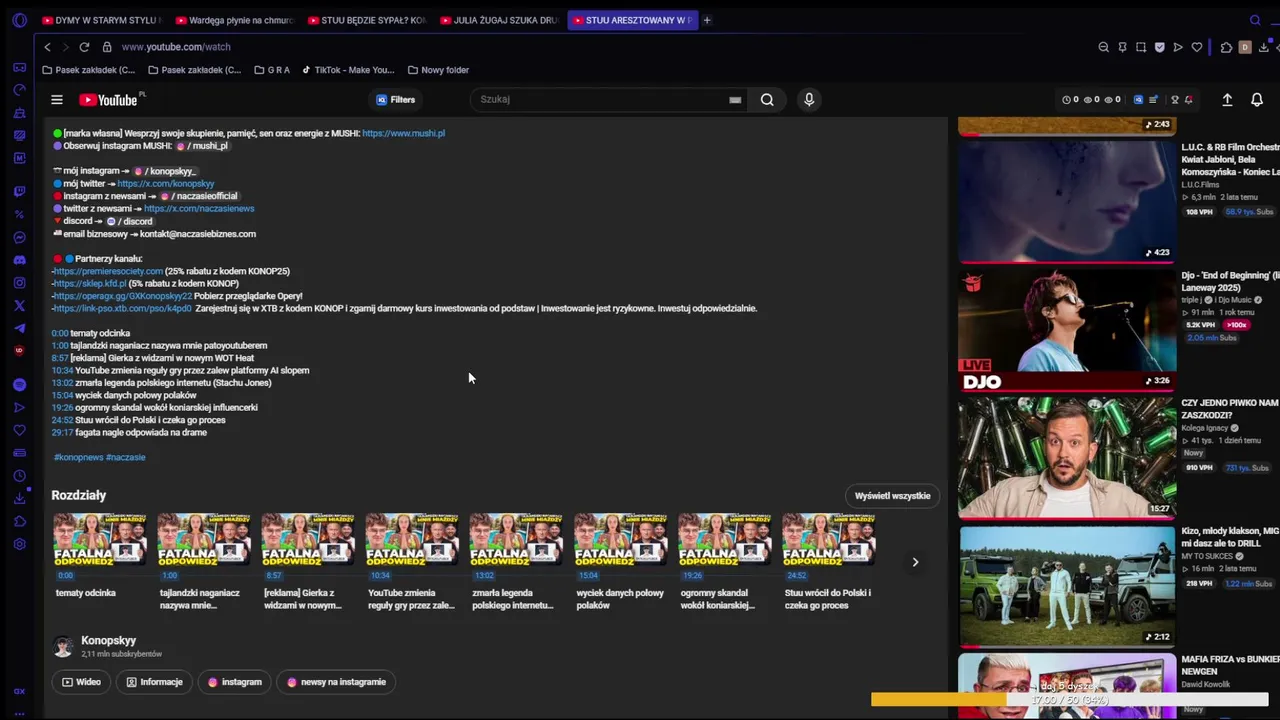Click the #naczasie hashtag
The height and width of the screenshot is (720, 1280).
pyautogui.click(x=126, y=457)
